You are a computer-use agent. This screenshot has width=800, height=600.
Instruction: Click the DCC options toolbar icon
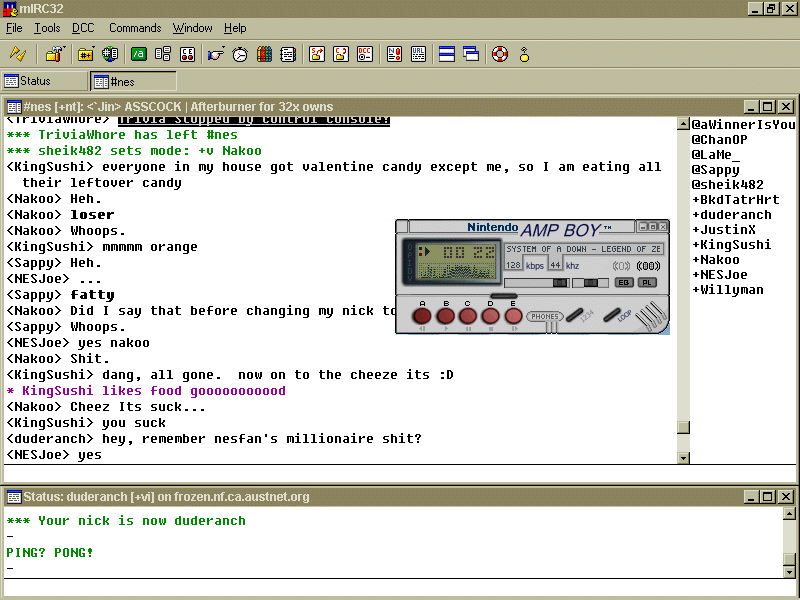pos(366,54)
